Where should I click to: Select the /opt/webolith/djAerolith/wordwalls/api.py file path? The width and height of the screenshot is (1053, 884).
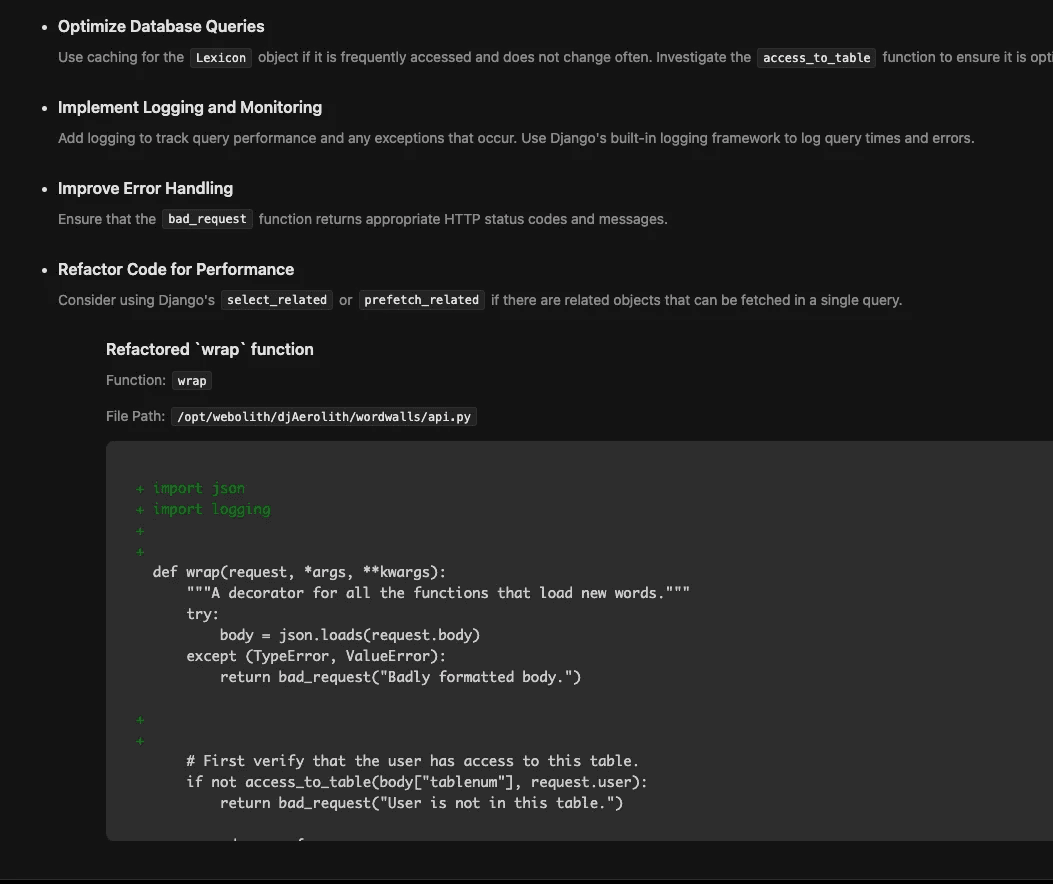323,416
